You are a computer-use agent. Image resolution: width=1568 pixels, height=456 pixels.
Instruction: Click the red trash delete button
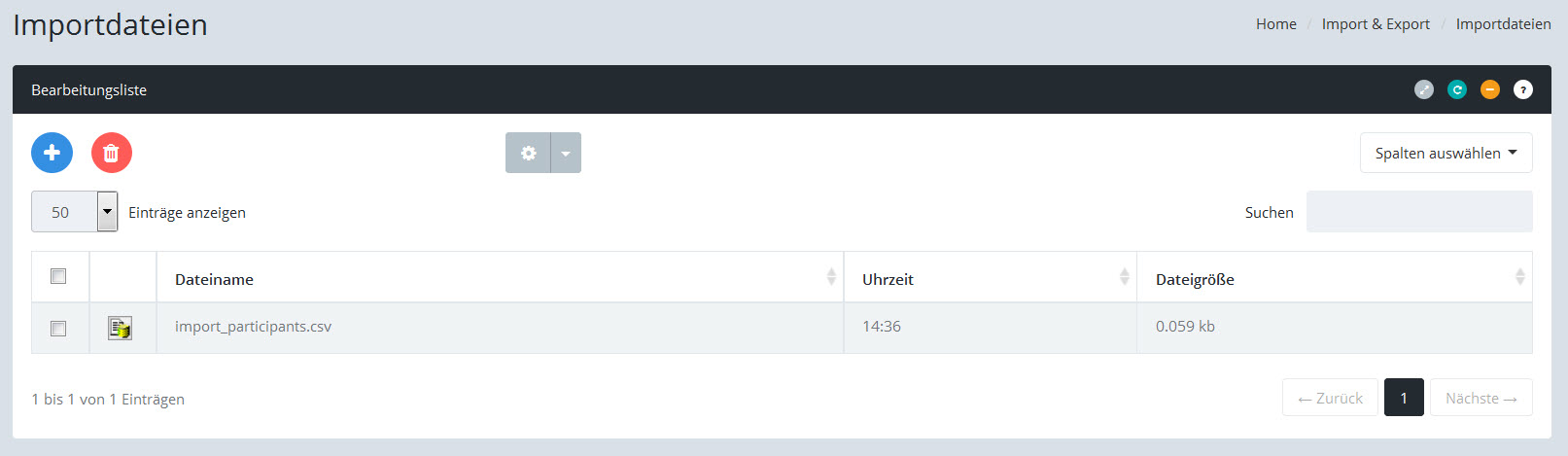112,153
